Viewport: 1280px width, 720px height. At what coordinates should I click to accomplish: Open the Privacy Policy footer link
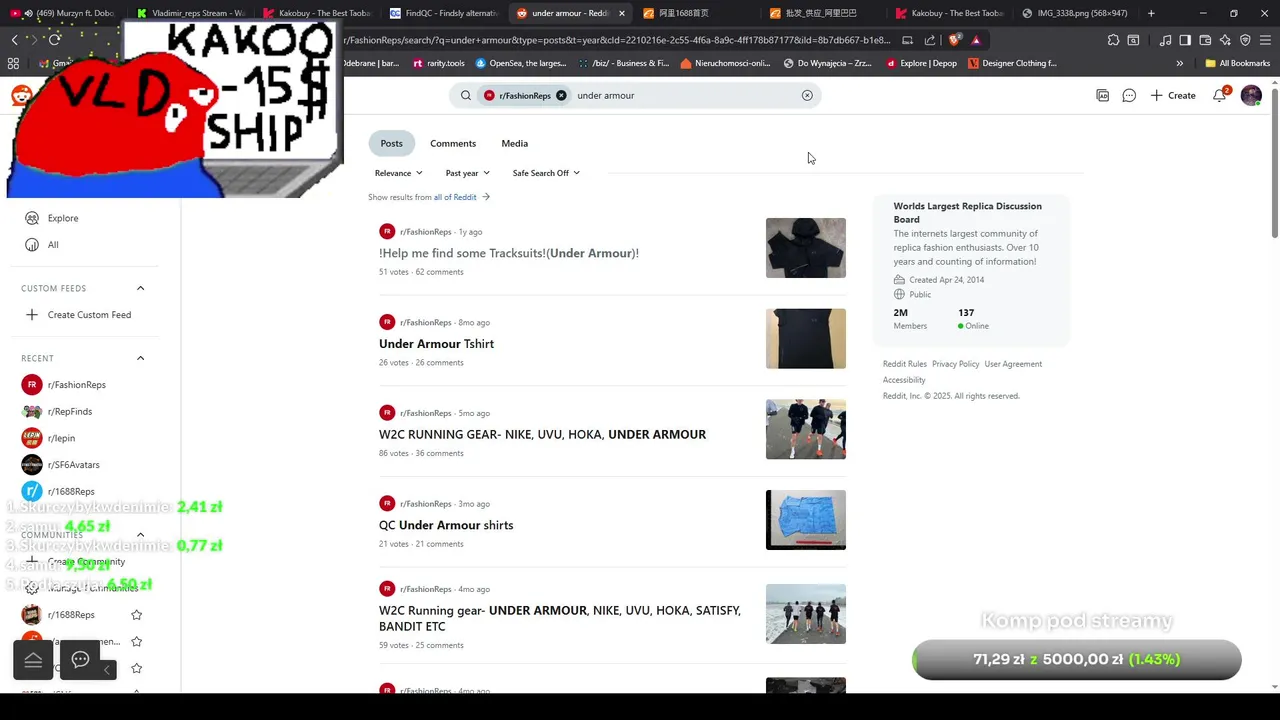tap(956, 364)
